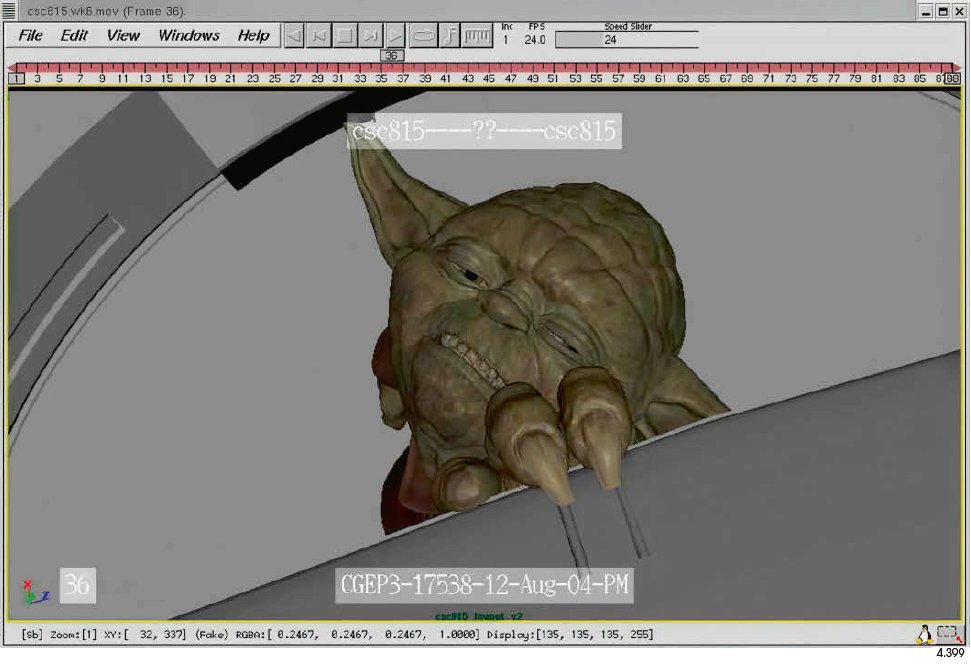Play the movie in reverse
The image size is (971, 664).
point(292,35)
